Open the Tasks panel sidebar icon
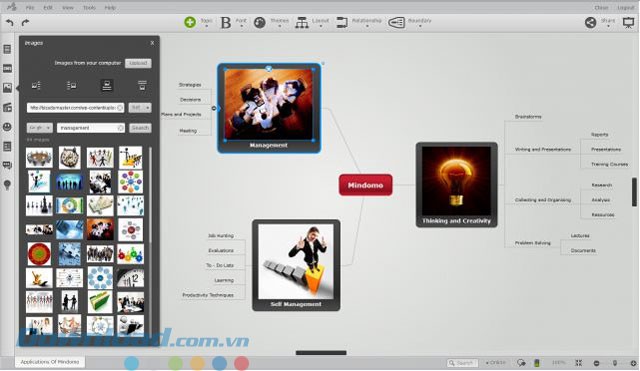The width and height of the screenshot is (640, 371). [x=7, y=146]
